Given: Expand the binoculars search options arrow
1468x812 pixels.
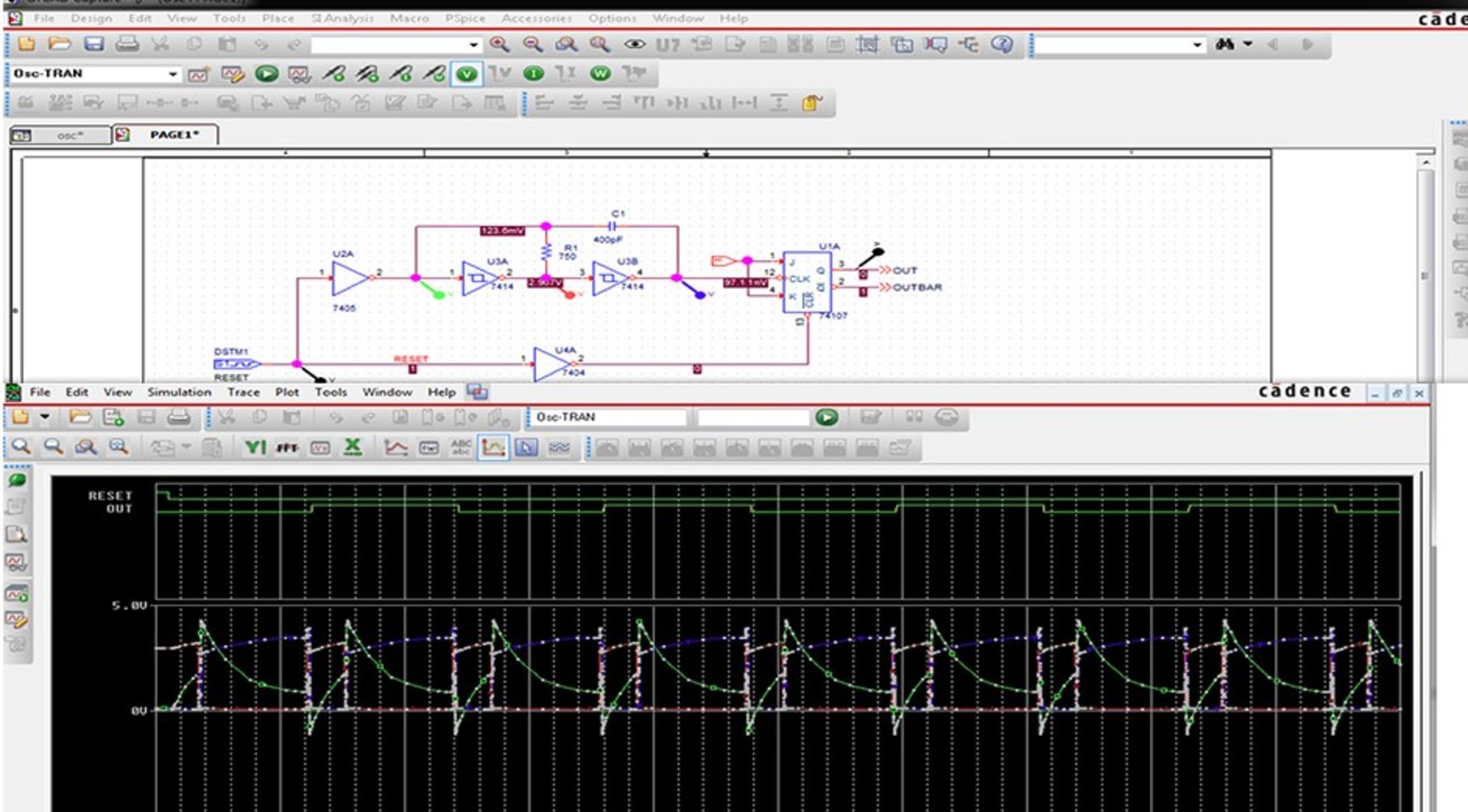Looking at the screenshot, I should tap(1248, 44).
